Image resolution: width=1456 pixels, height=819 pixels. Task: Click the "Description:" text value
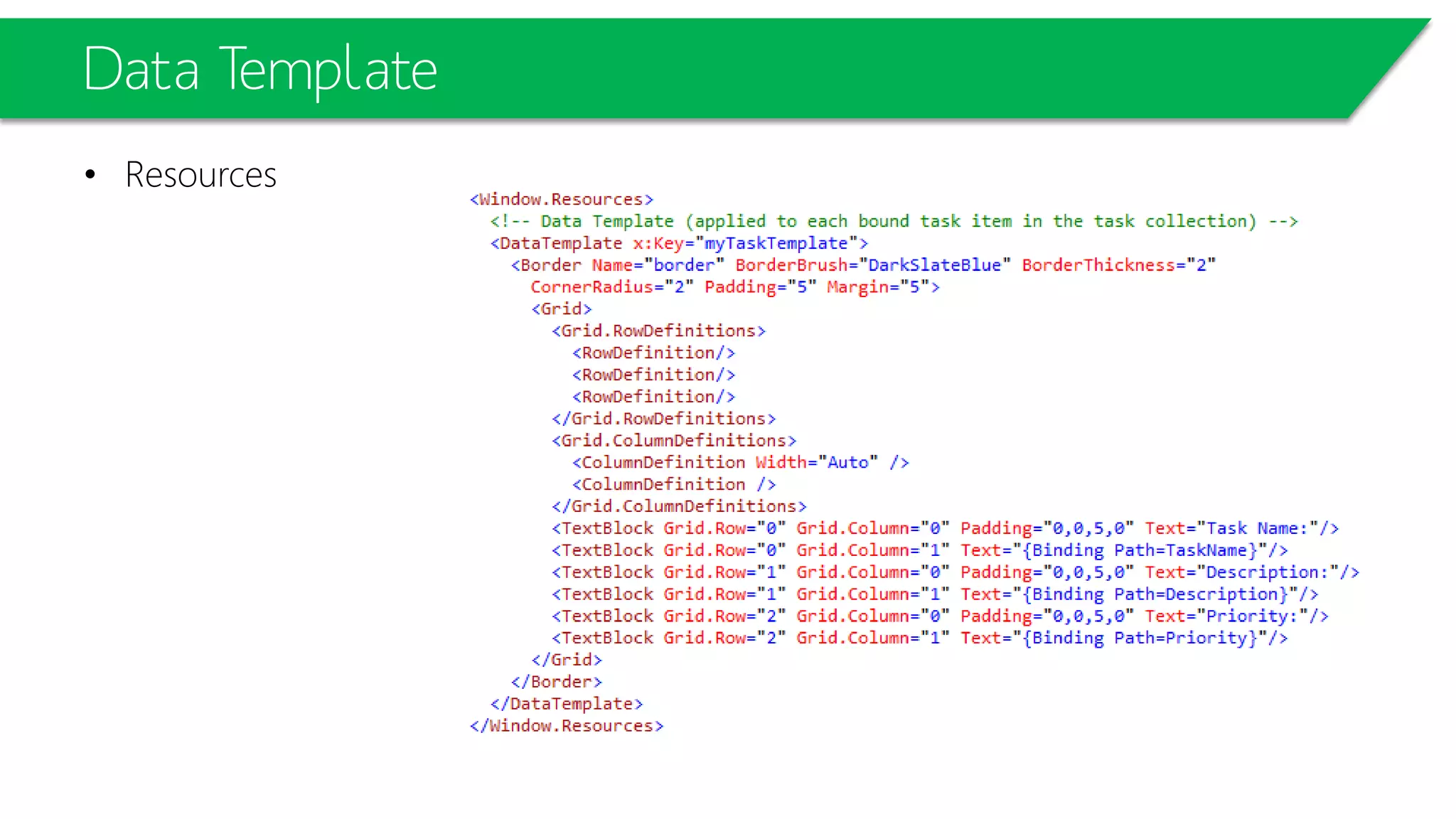[x=1267, y=572]
